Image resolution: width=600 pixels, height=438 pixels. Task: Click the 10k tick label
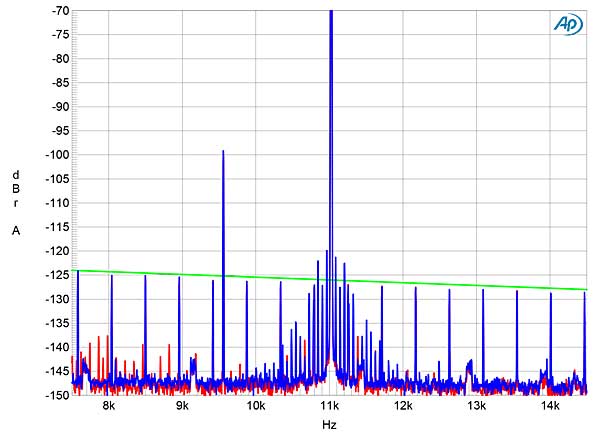256,407
